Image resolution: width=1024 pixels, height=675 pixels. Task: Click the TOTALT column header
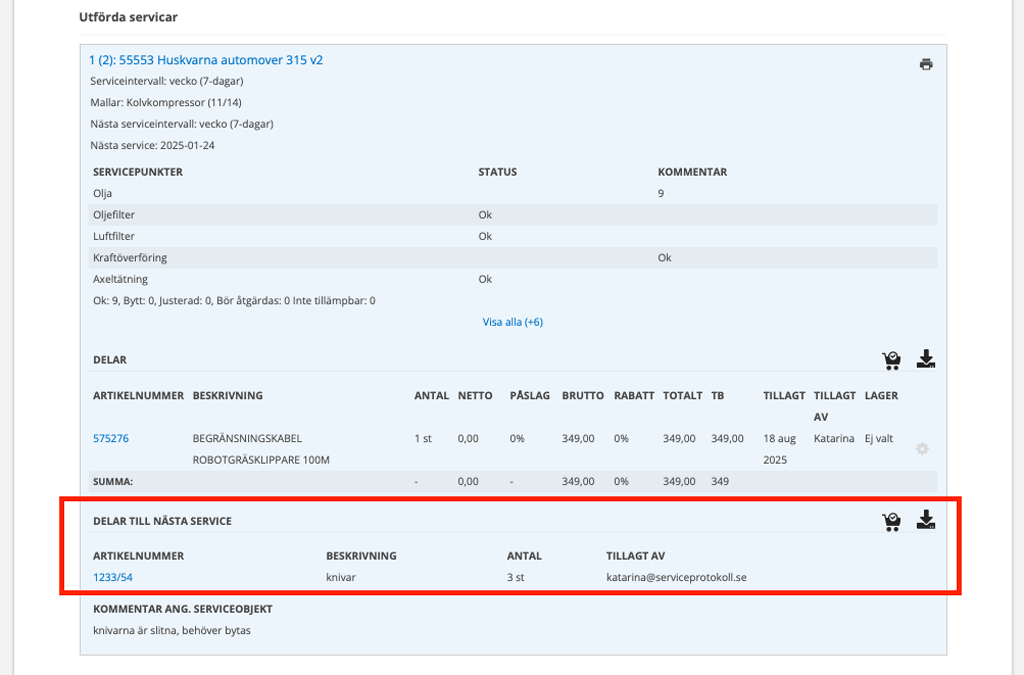(x=682, y=395)
